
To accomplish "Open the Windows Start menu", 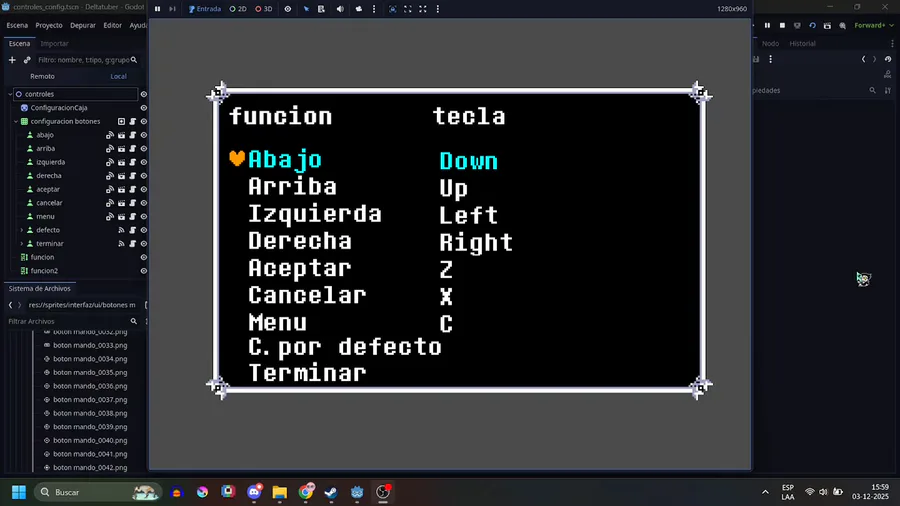I will (x=19, y=492).
